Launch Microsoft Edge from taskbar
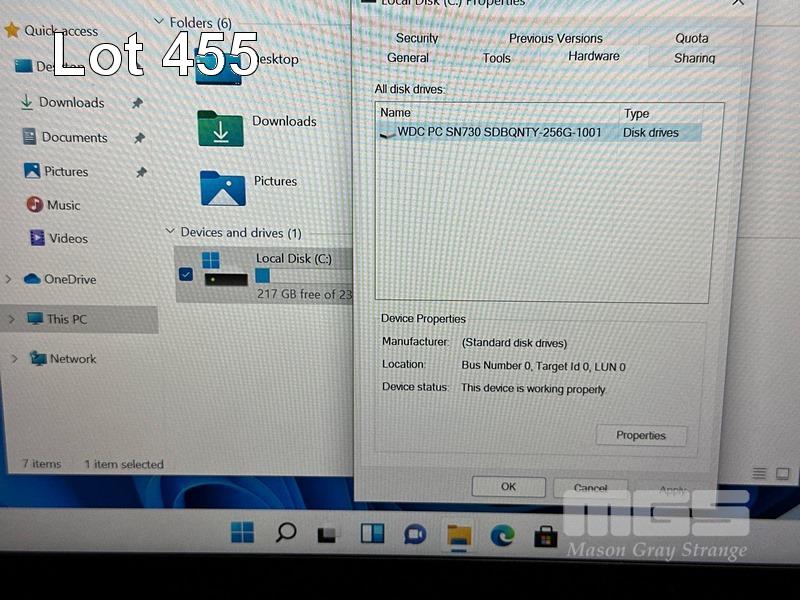Screen dimensions: 800x600 click(x=502, y=535)
